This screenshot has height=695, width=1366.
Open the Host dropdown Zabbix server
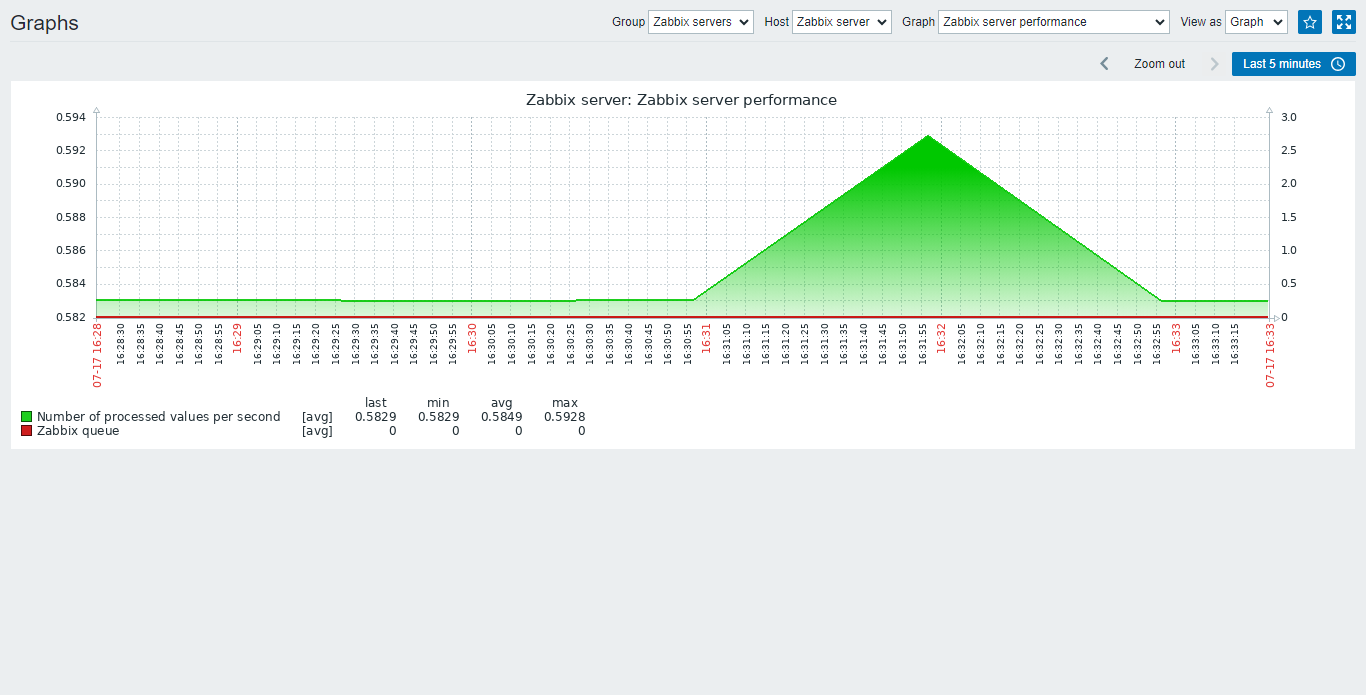click(841, 22)
